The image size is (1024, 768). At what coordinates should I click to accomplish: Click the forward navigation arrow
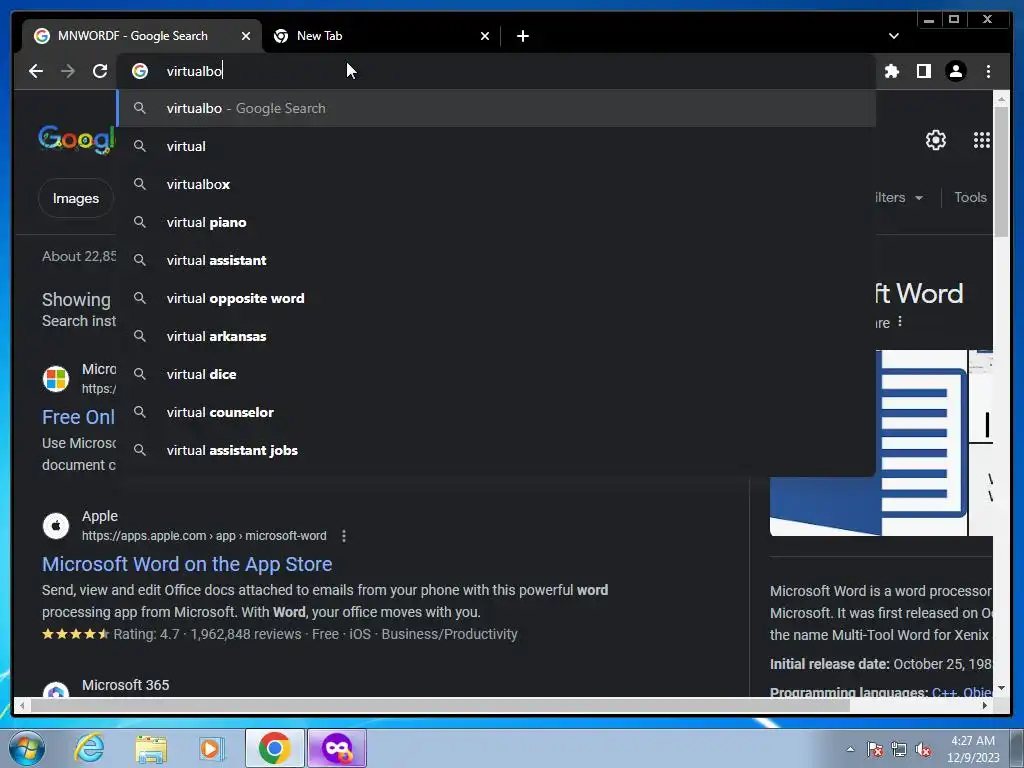point(68,71)
